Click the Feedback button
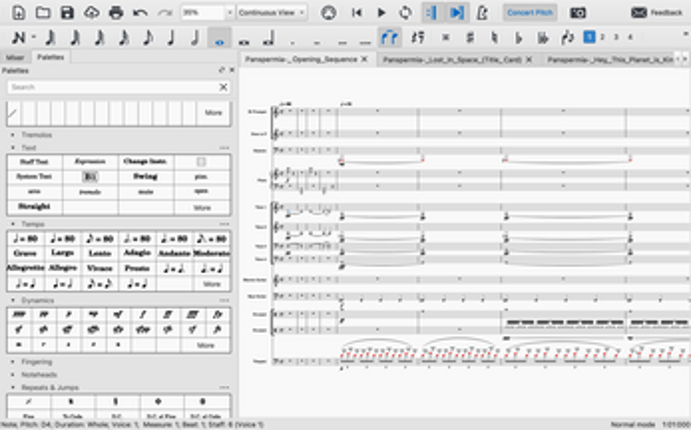 [x=657, y=12]
